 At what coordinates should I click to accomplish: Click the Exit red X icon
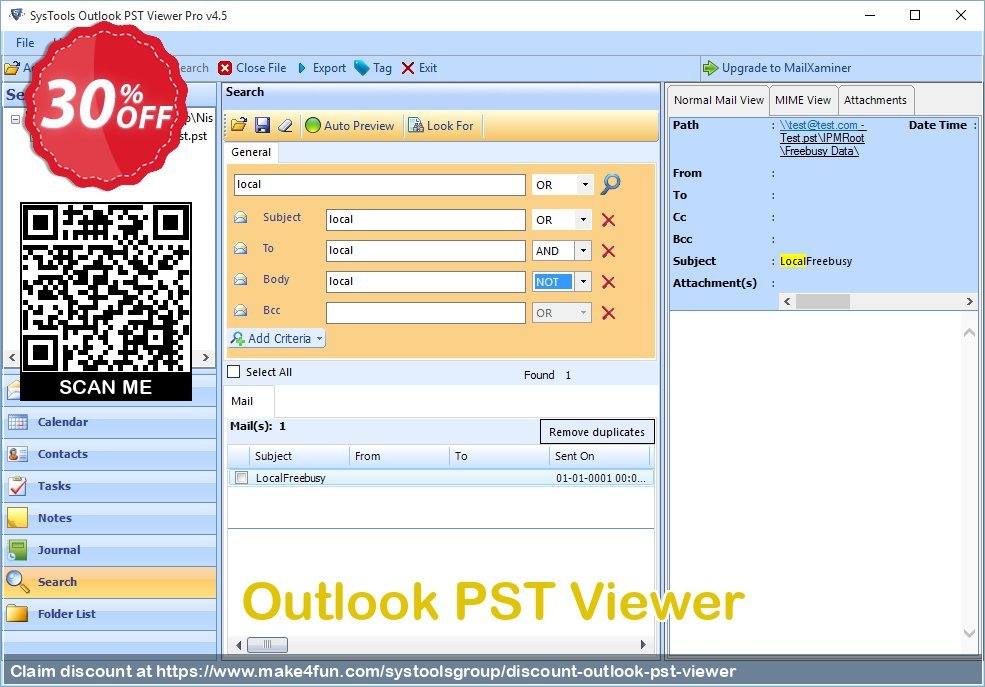coord(408,68)
